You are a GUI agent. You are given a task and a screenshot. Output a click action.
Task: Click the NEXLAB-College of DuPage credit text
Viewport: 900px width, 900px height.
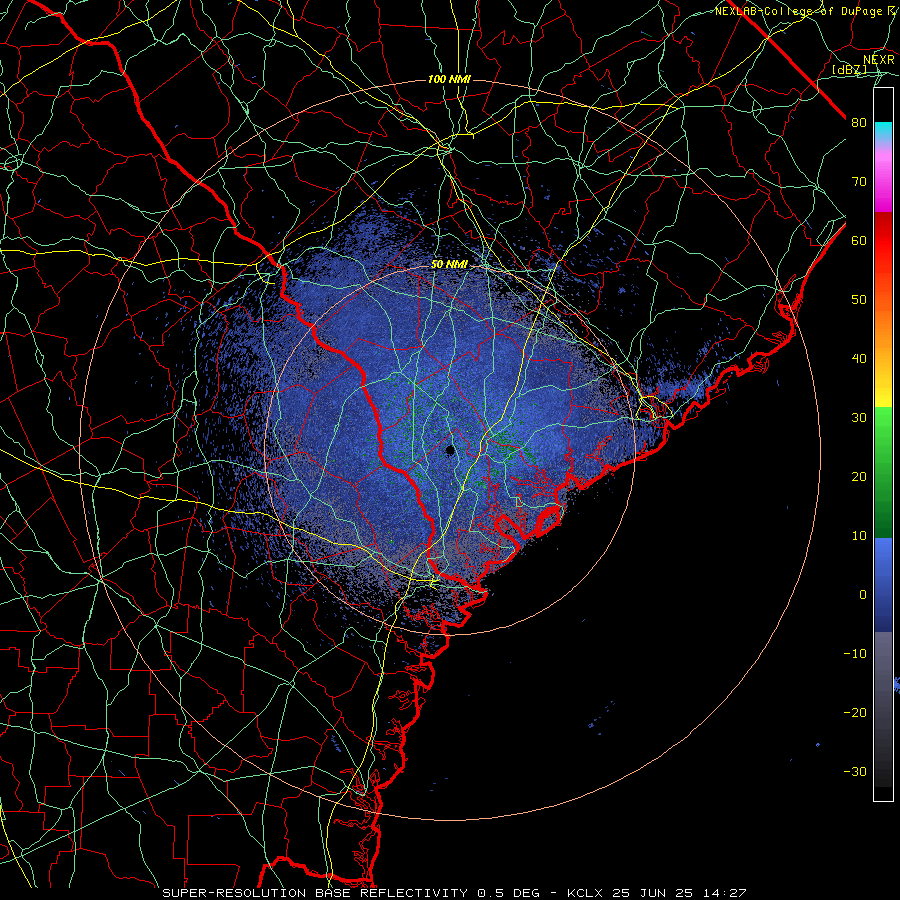(799, 11)
